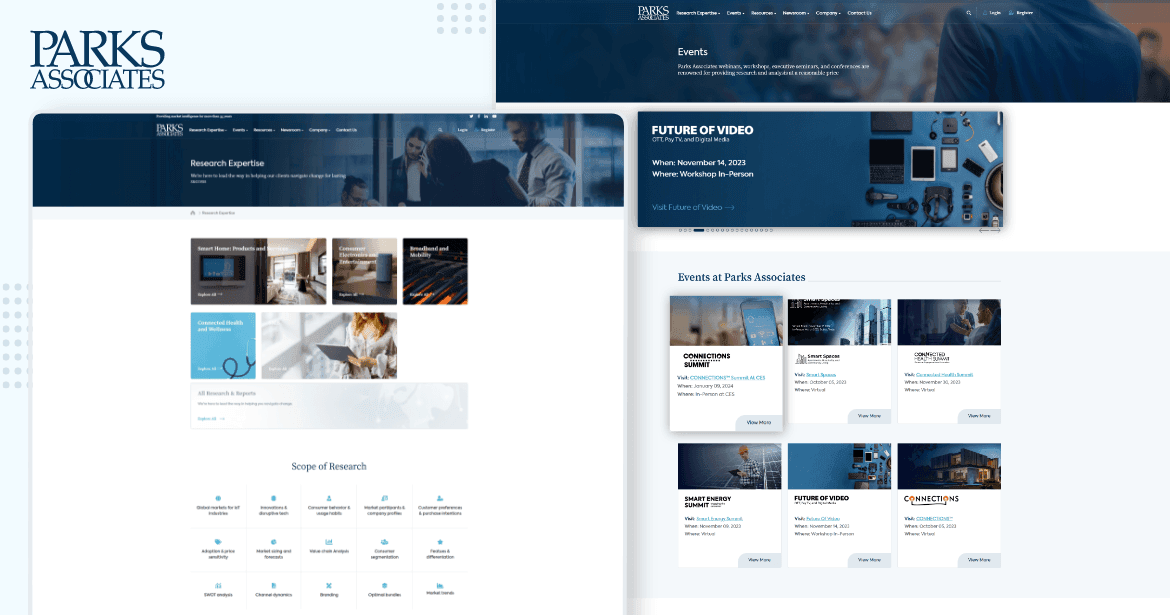Expand Research Expertise menu on Events page

click(x=698, y=13)
